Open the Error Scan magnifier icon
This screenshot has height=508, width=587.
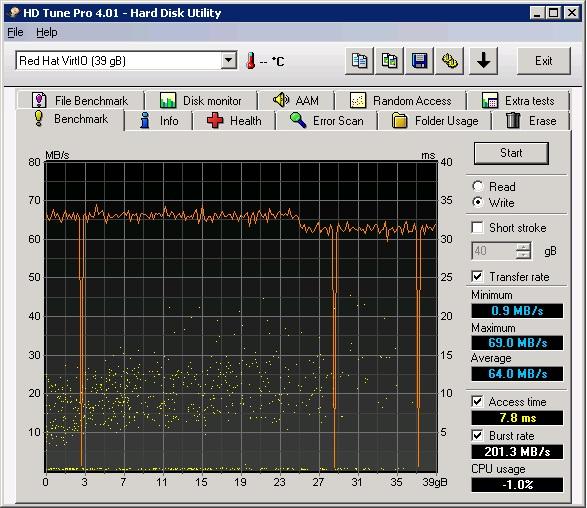[298, 121]
